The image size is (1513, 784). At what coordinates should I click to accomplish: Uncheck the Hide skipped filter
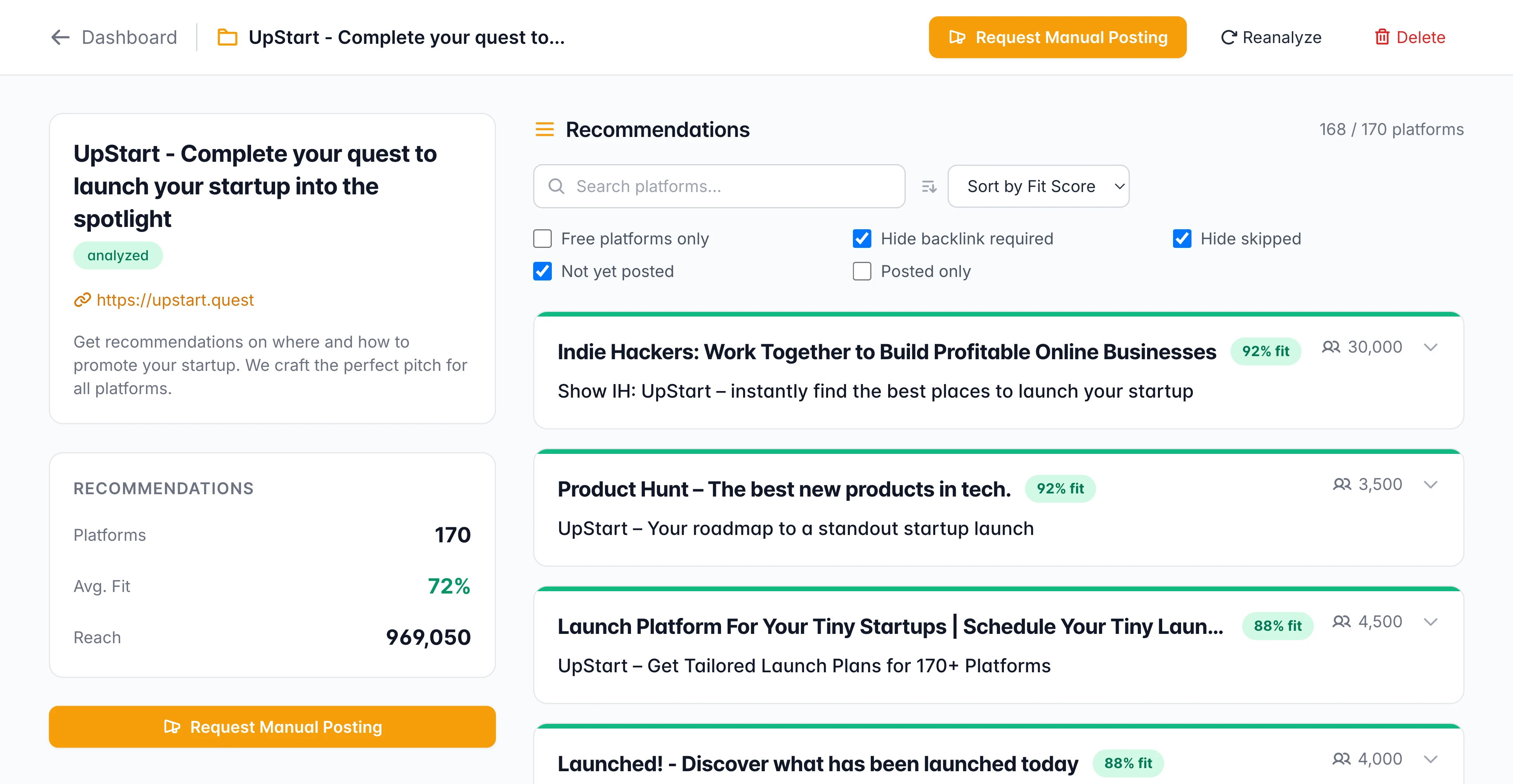pyautogui.click(x=1182, y=239)
